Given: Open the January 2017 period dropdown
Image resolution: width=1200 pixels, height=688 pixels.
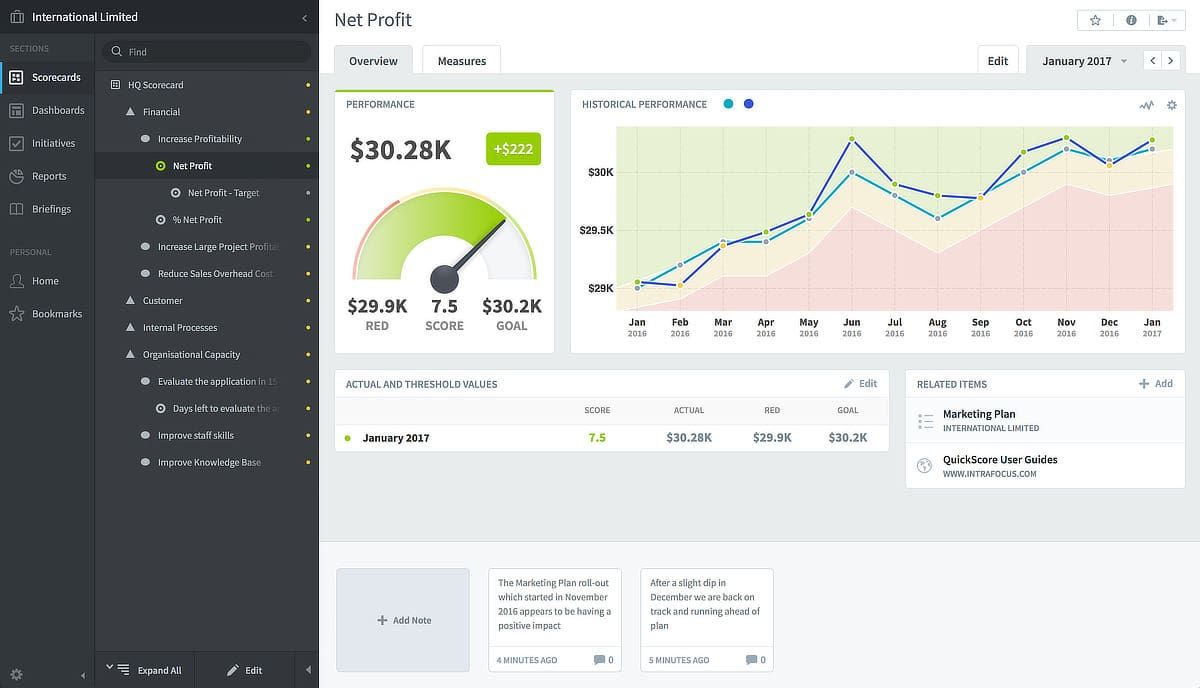Looking at the screenshot, I should [1083, 61].
